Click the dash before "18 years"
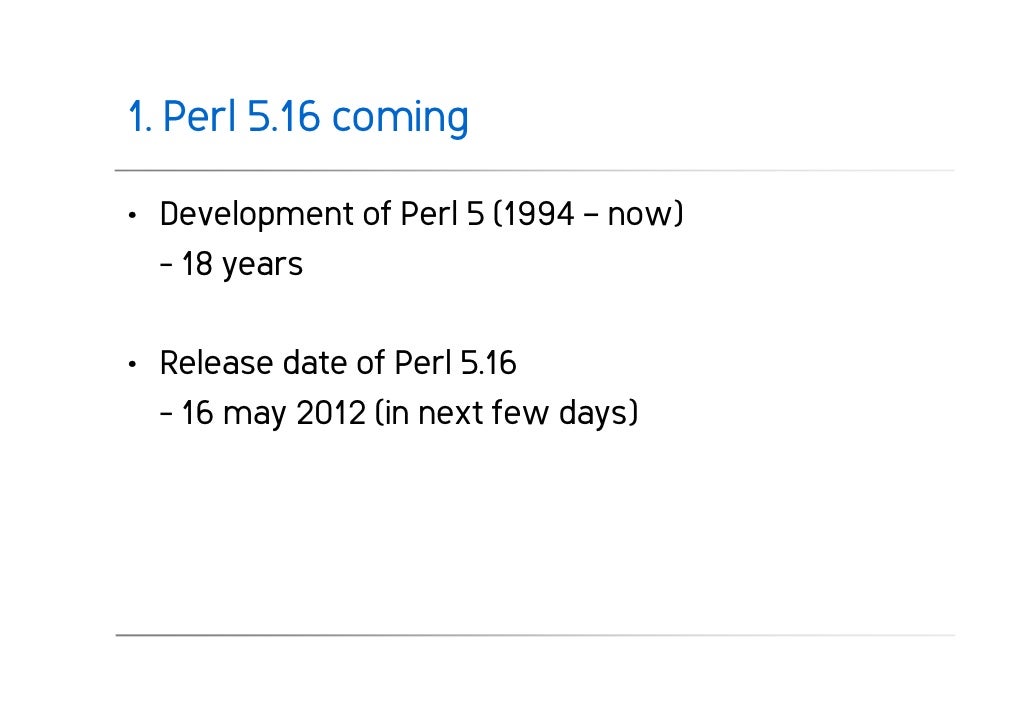This screenshot has width=1030, height=728. point(166,265)
